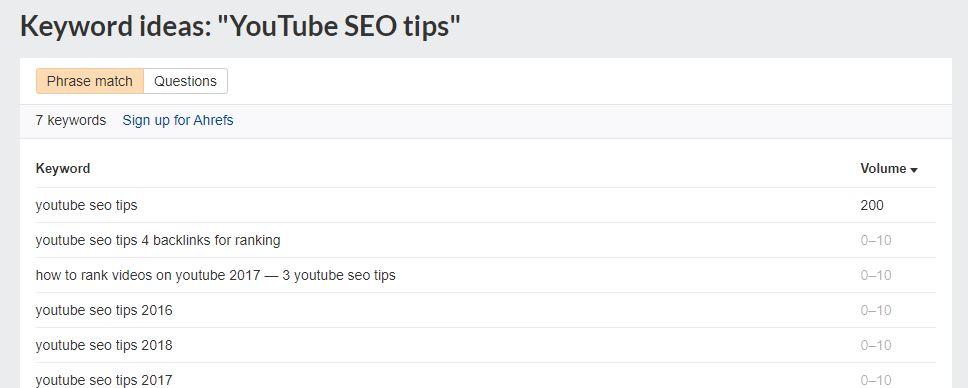Click the Keyword ideas page heading
The image size is (968, 388).
241,26
